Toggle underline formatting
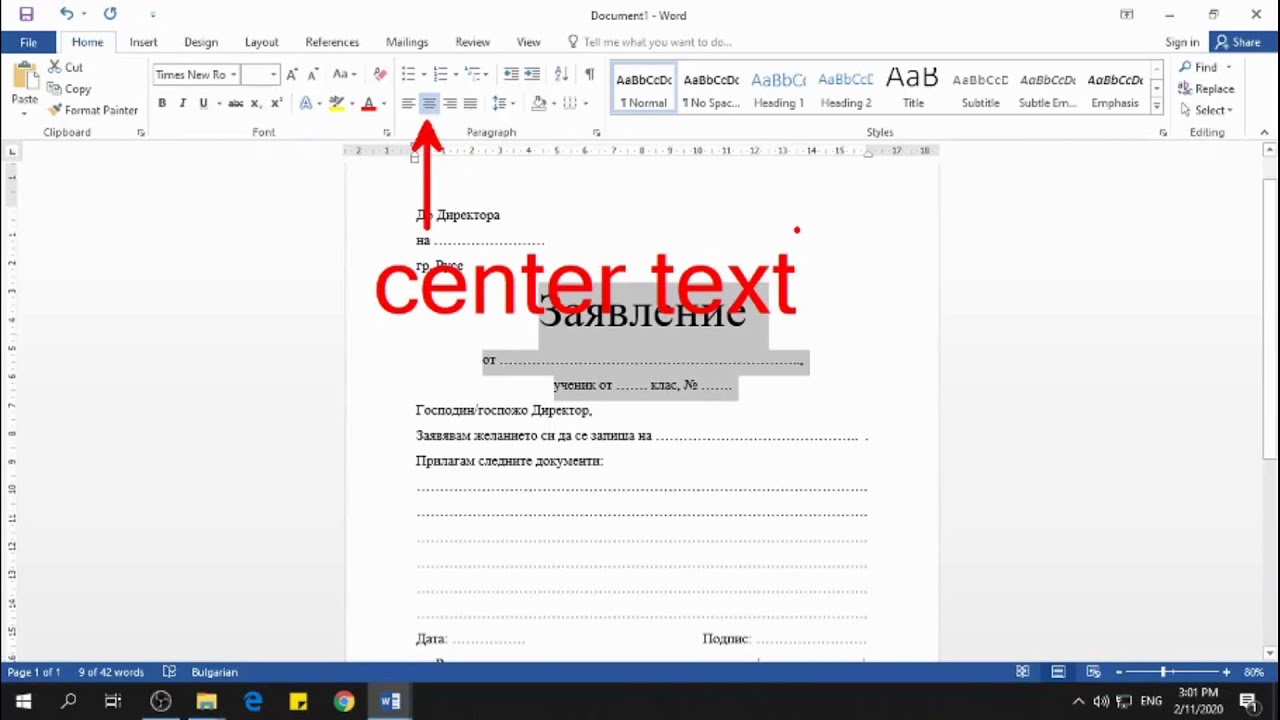This screenshot has height=720, width=1280. pyautogui.click(x=203, y=103)
